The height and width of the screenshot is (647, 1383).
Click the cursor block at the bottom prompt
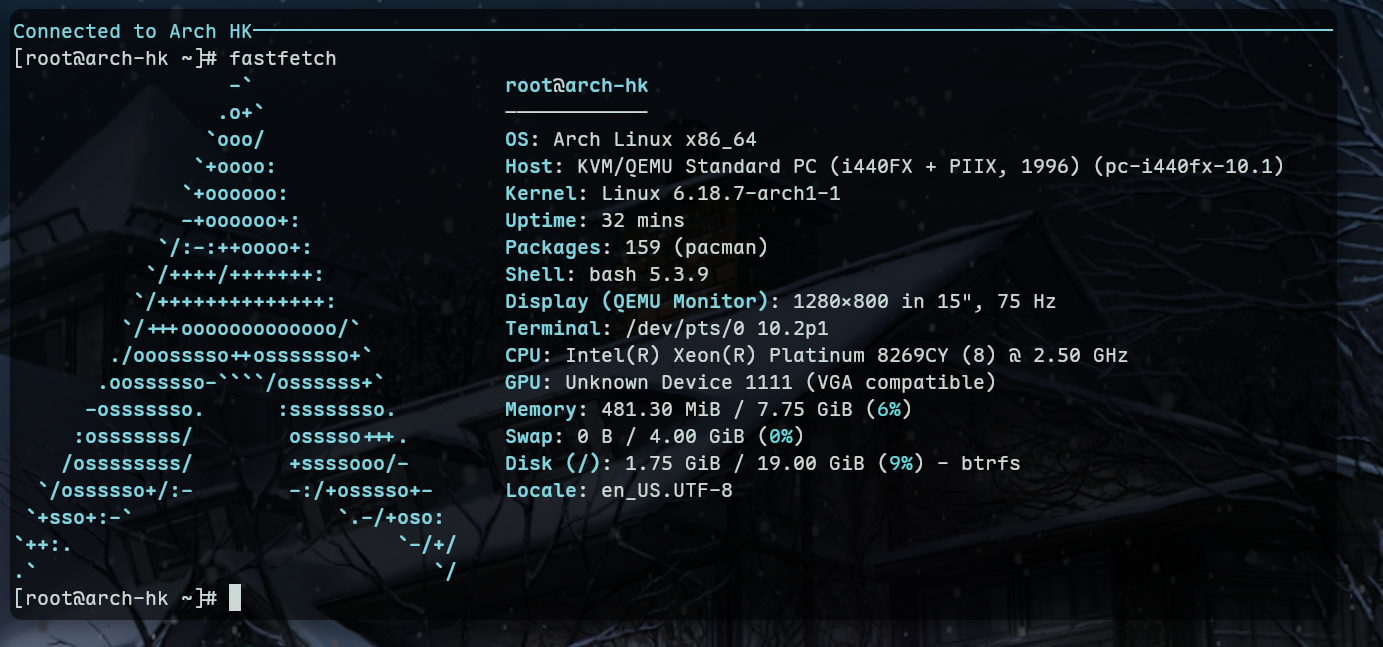235,598
